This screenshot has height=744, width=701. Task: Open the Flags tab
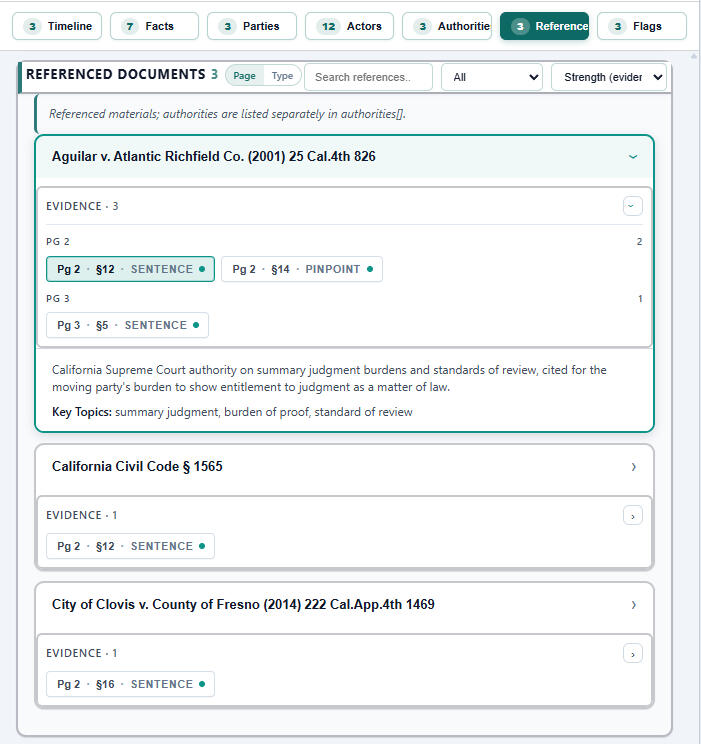641,26
